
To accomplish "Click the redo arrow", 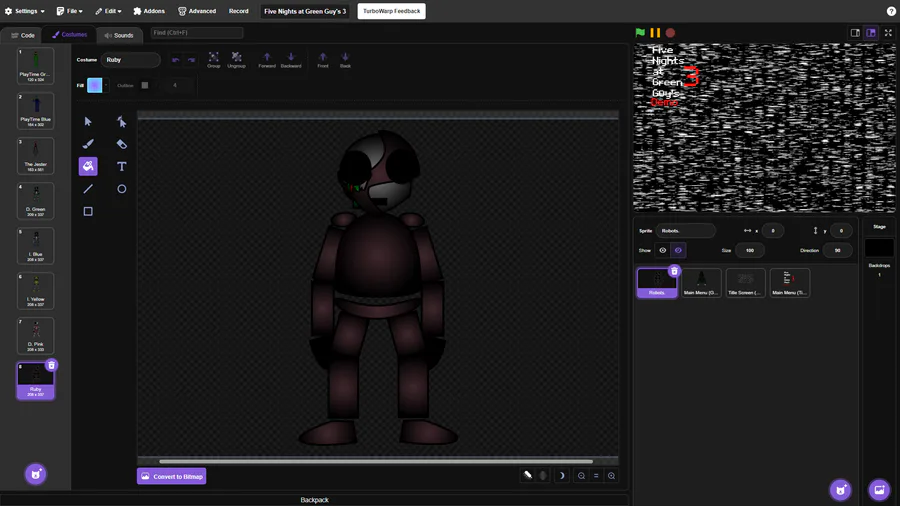I will pyautogui.click(x=191, y=60).
